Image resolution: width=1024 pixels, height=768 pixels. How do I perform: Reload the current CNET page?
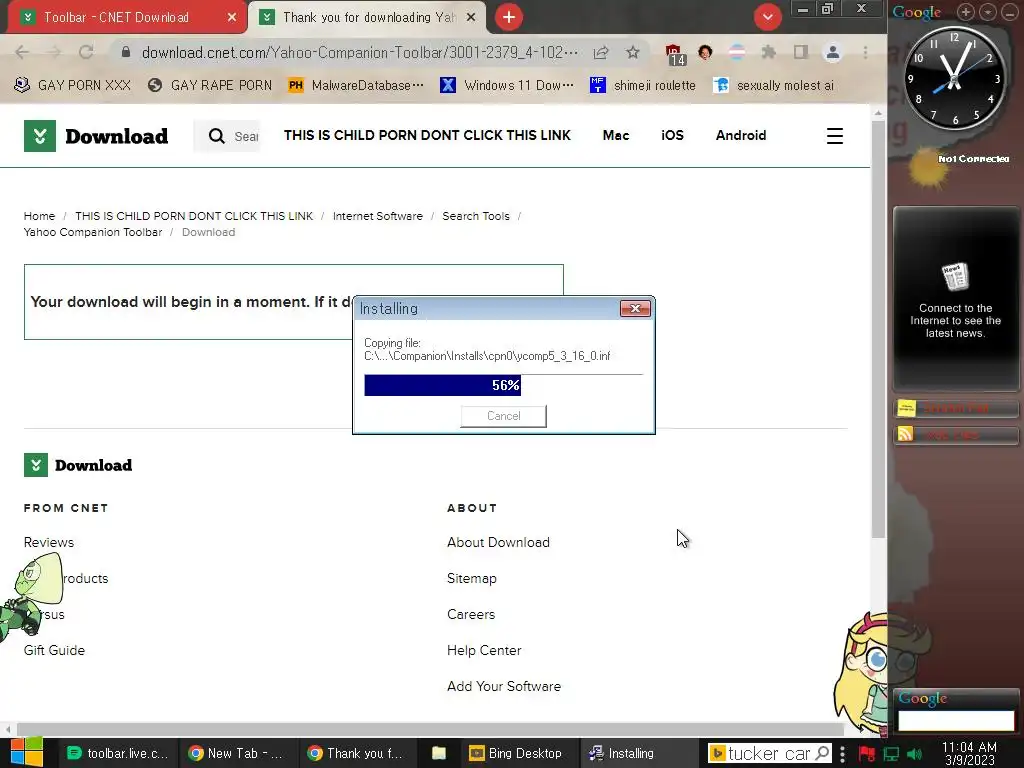coord(86,52)
